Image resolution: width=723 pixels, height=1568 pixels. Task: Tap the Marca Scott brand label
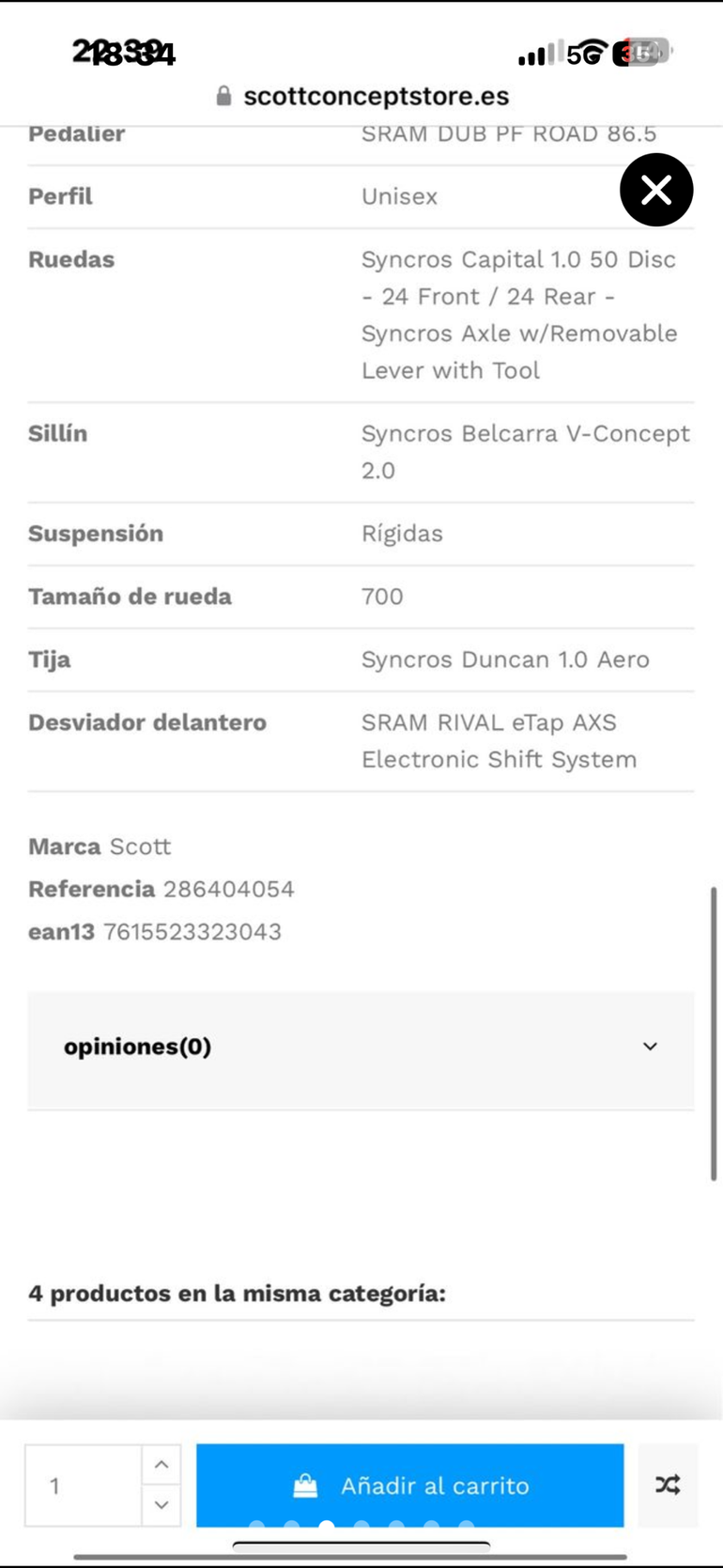(x=100, y=846)
